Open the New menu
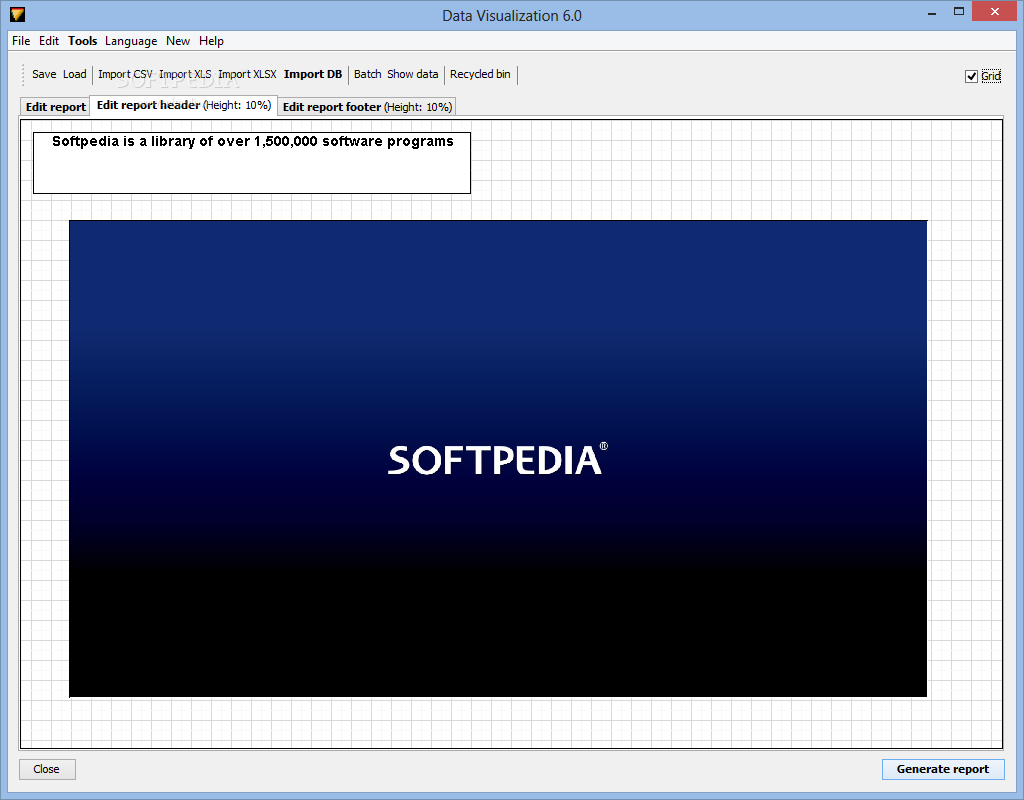The image size is (1024, 800). pyautogui.click(x=178, y=40)
